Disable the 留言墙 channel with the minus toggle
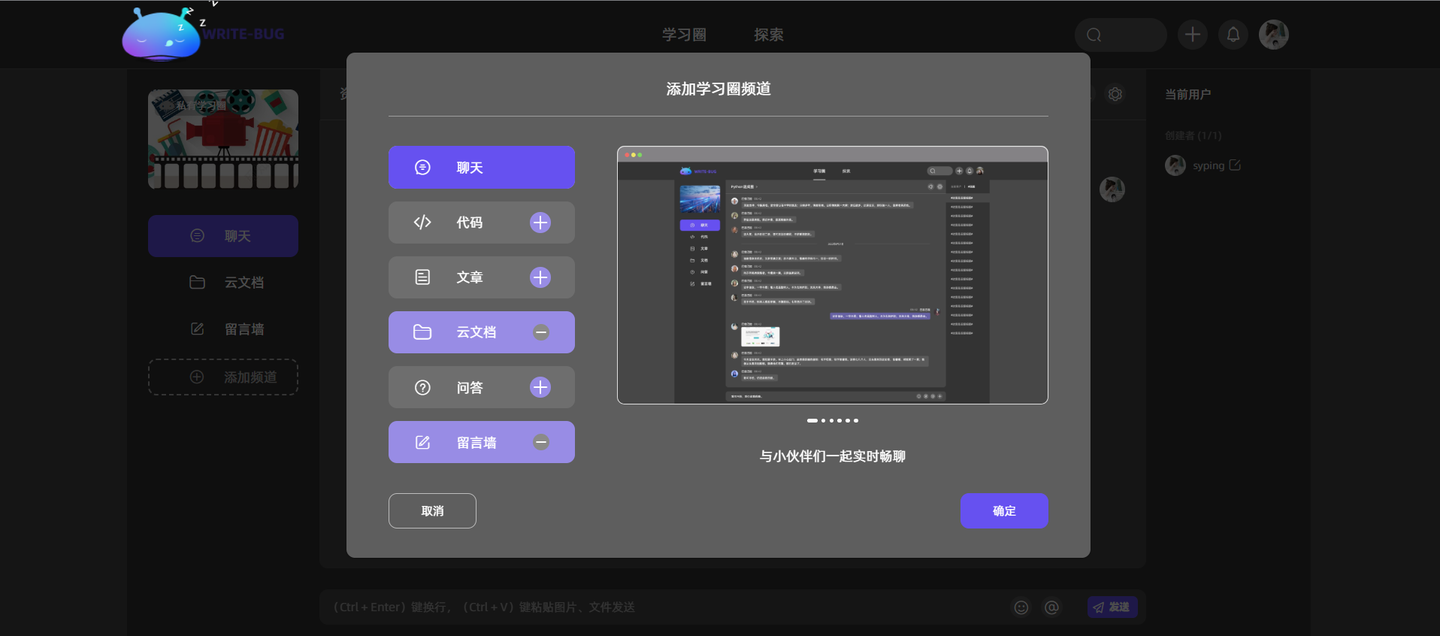Screen dimensions: 1440x636 point(540,441)
